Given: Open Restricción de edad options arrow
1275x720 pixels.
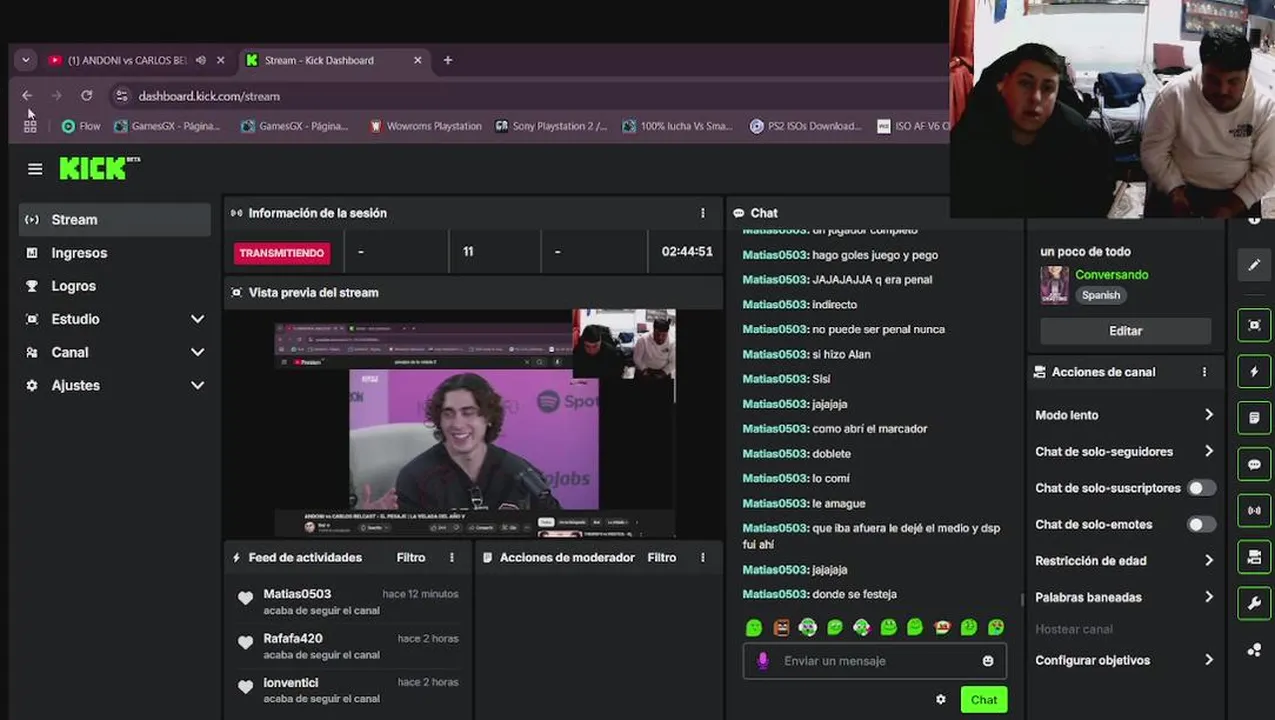Looking at the screenshot, I should click(1209, 561).
